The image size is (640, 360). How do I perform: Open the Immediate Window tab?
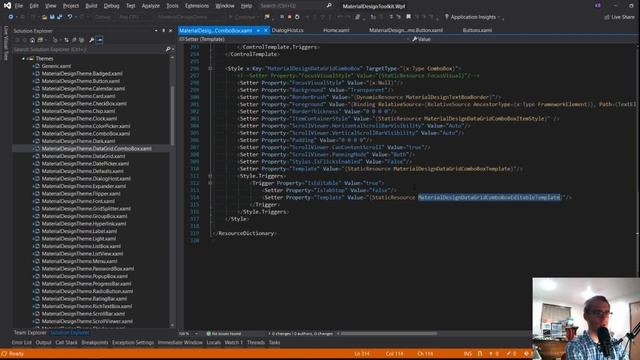click(x=180, y=343)
